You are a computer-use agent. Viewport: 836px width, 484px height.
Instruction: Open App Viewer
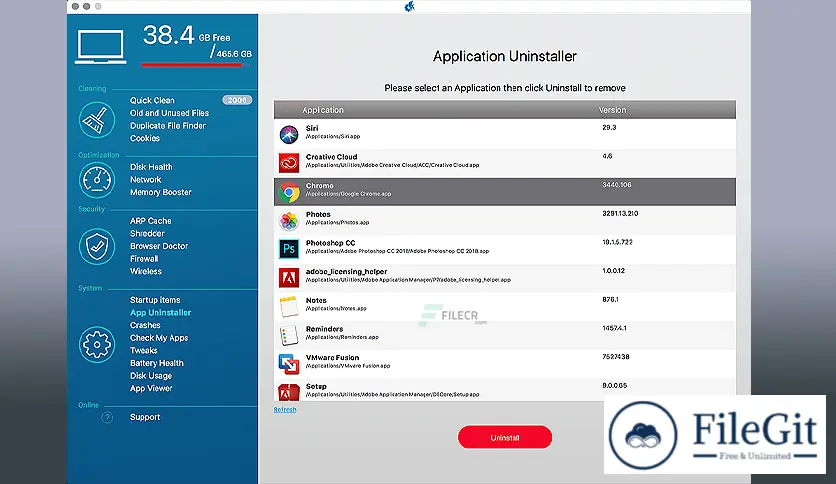coord(151,388)
